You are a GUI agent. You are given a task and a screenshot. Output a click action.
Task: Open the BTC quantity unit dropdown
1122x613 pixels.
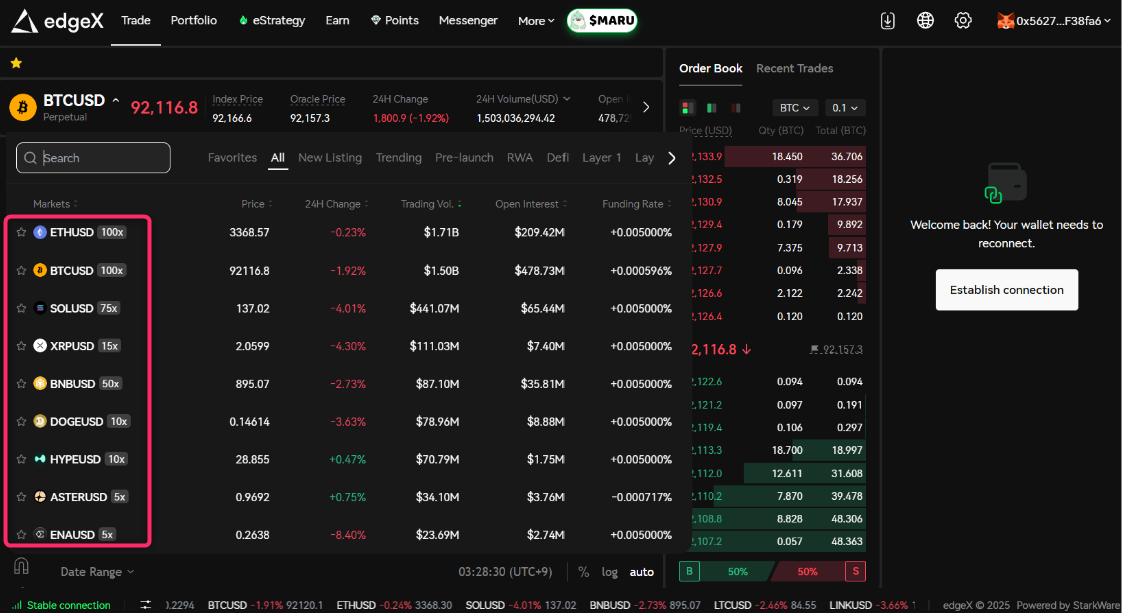[795, 108]
